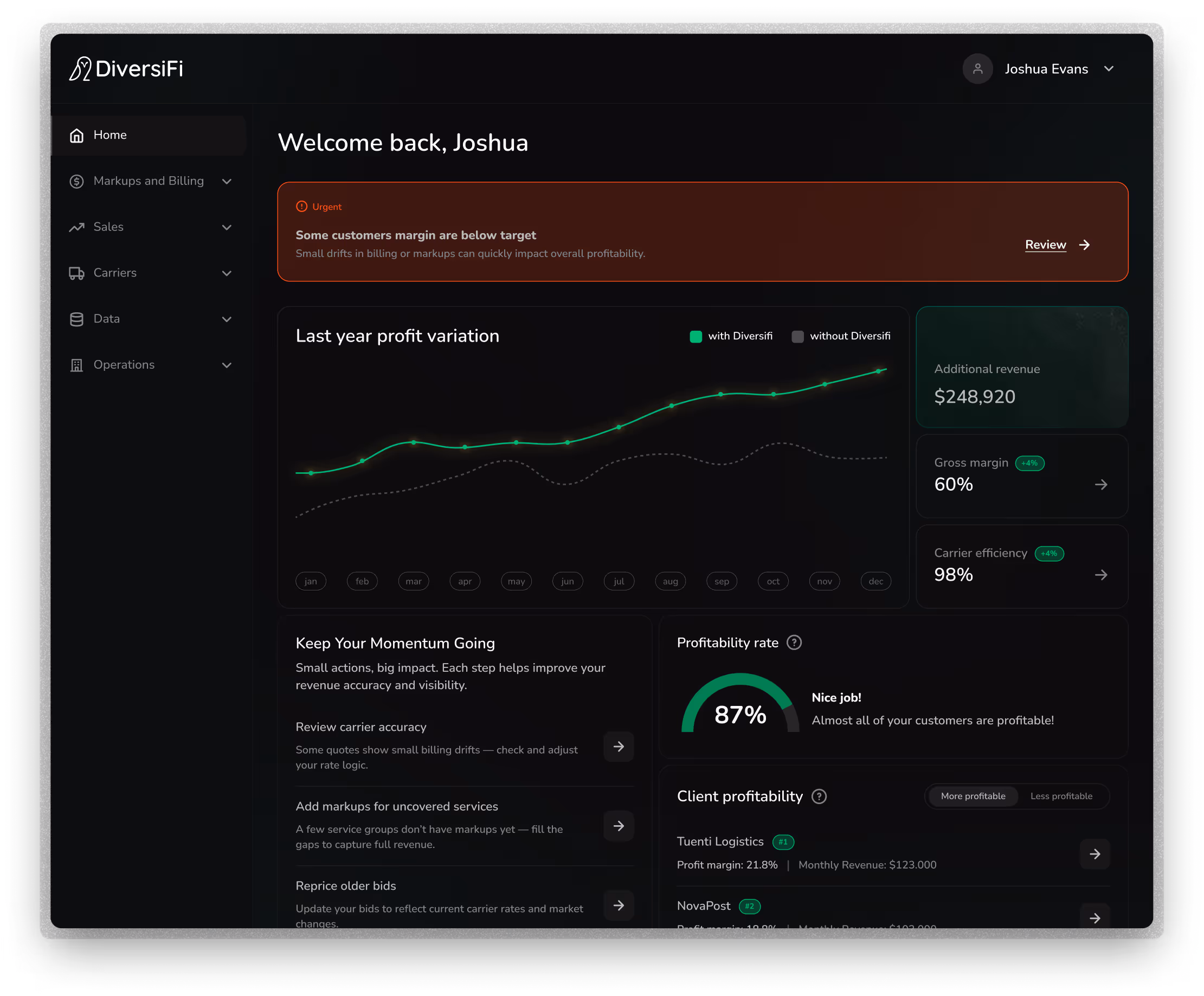
Task: Open Carrier efficiency details arrow
Action: (1101, 575)
